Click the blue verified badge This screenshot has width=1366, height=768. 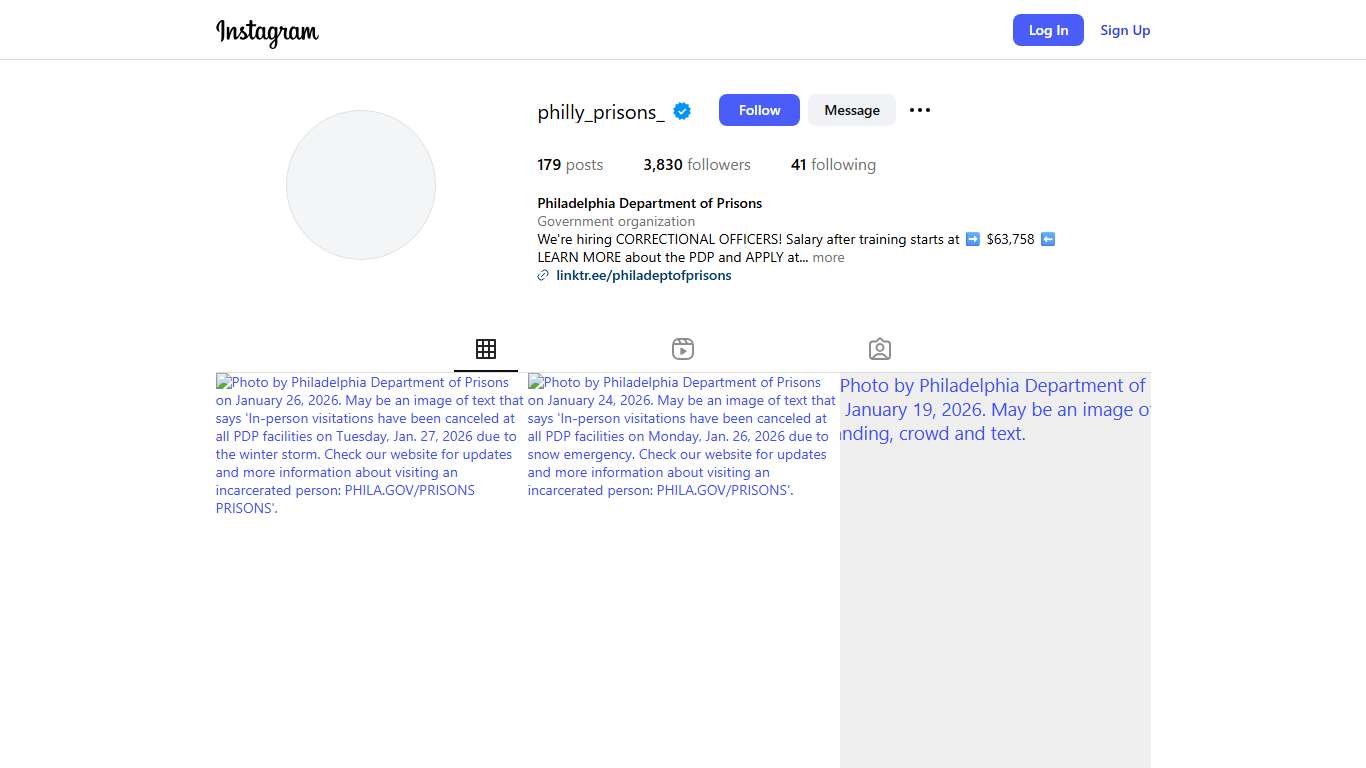pyautogui.click(x=682, y=111)
